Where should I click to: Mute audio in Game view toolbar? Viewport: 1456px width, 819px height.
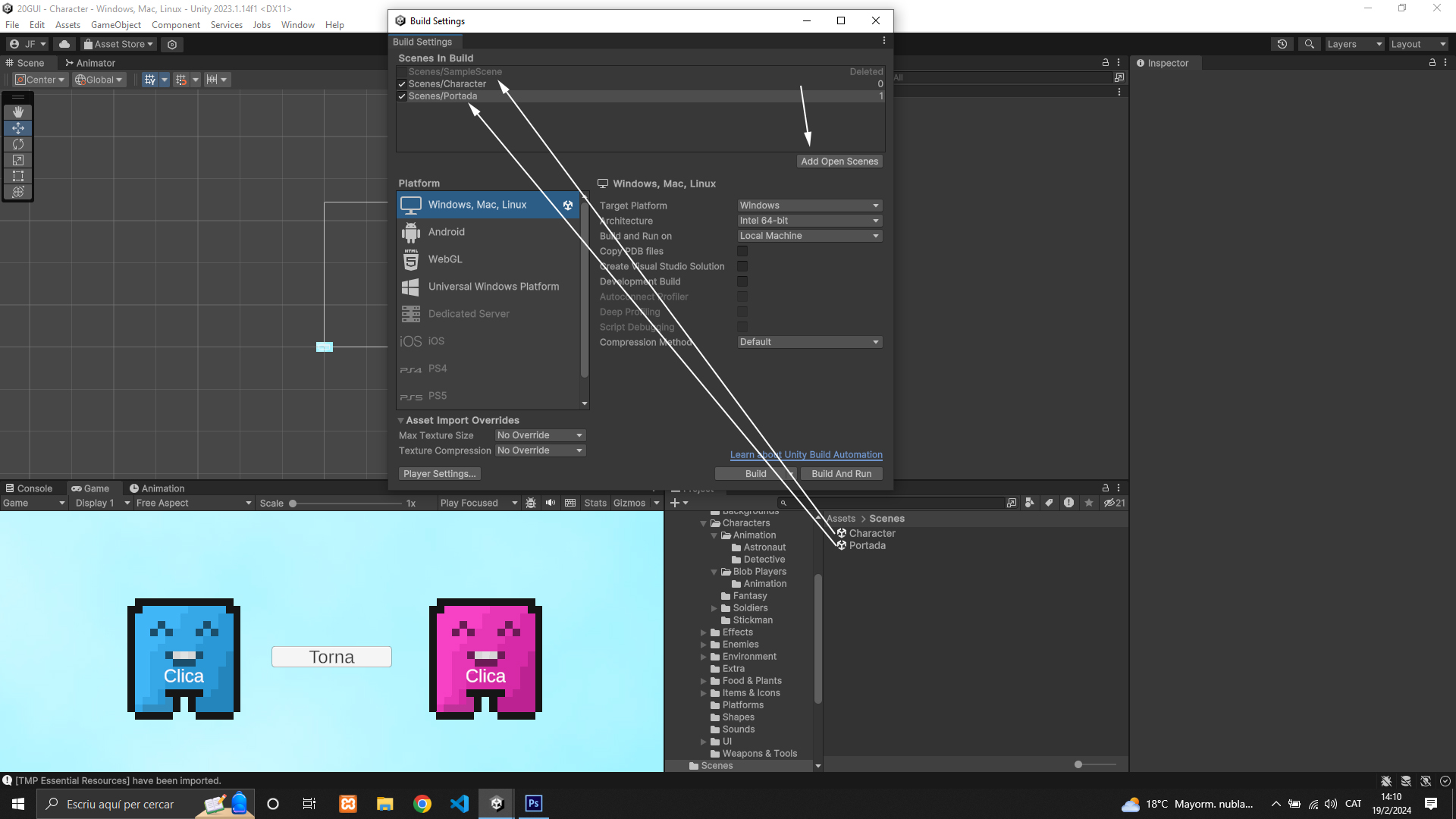[x=551, y=503]
